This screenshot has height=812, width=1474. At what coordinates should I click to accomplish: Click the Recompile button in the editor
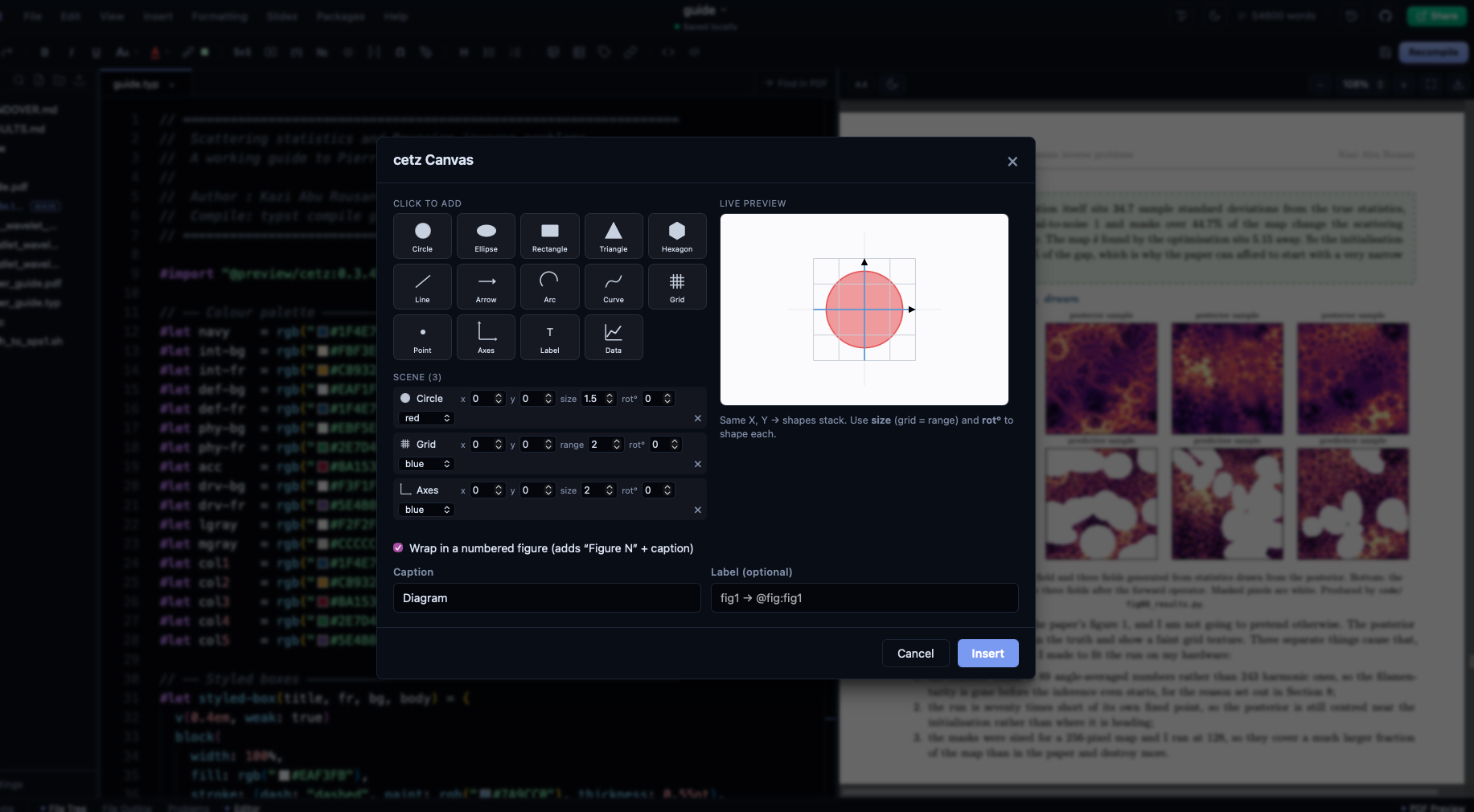pos(1434,52)
